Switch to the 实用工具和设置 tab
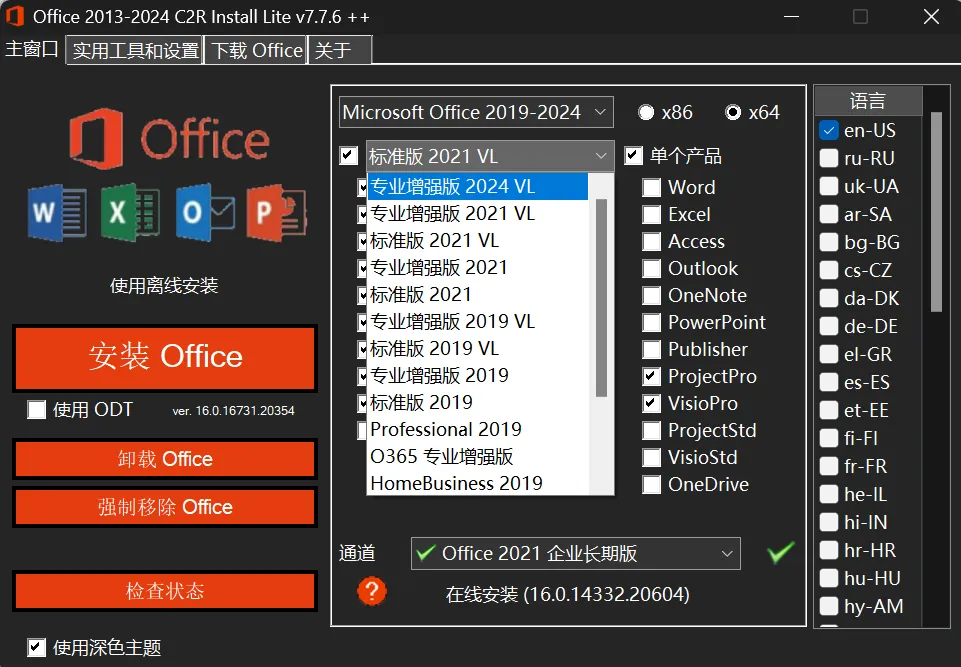The width and height of the screenshot is (961, 667). coord(135,50)
